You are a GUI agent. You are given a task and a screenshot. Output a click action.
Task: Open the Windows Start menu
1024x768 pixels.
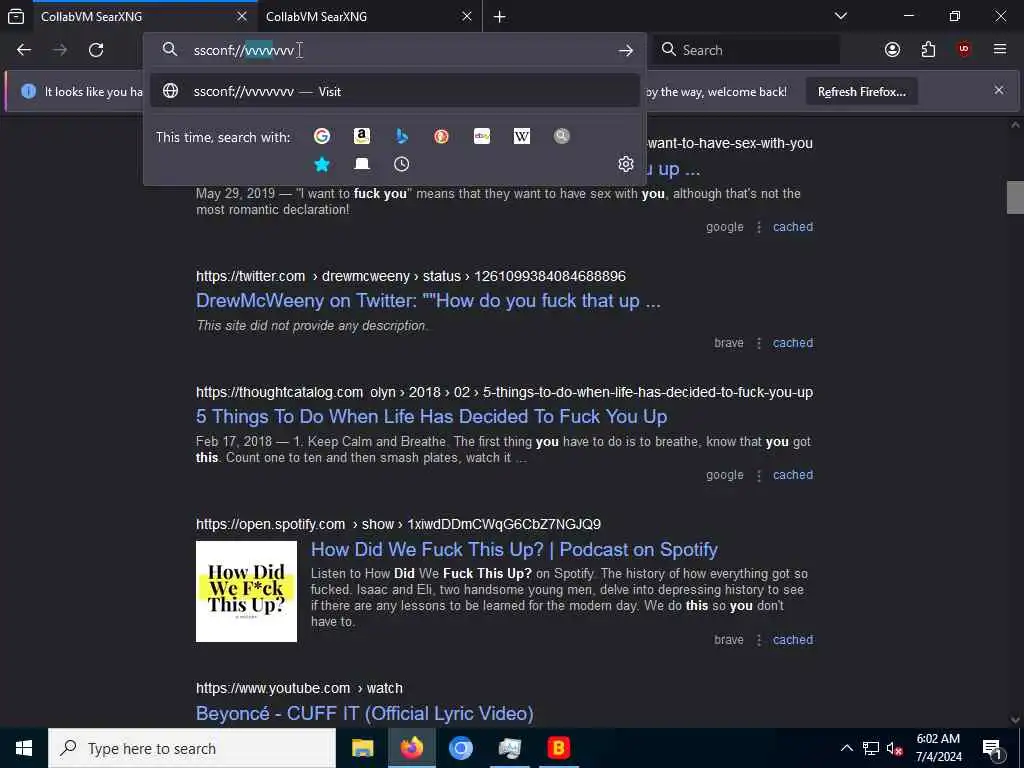coord(24,748)
